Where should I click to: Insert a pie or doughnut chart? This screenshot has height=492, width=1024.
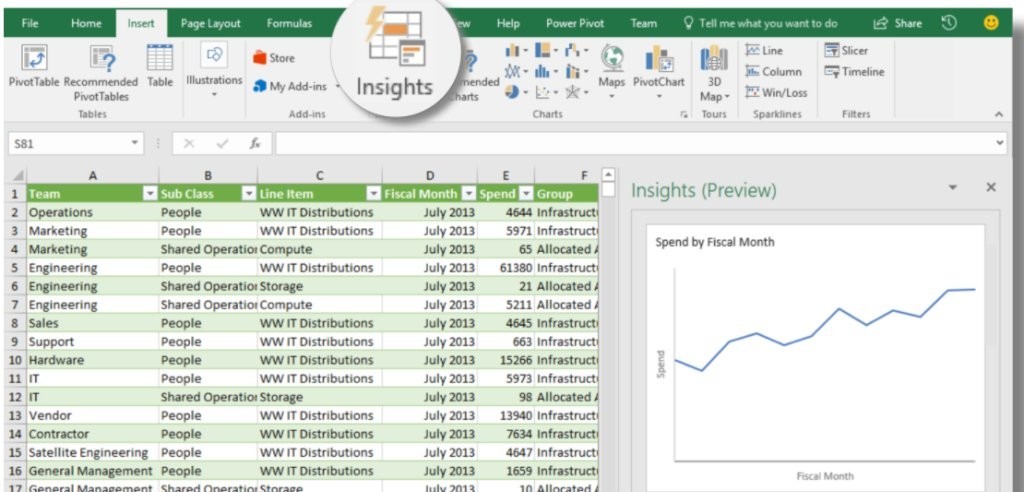click(515, 92)
